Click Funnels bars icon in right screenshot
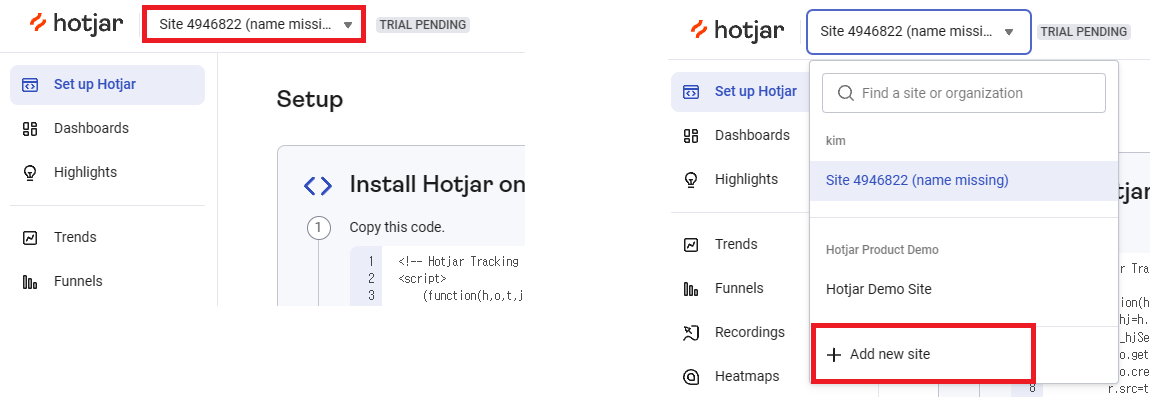Screen dimensions: 1157x414 point(691,289)
